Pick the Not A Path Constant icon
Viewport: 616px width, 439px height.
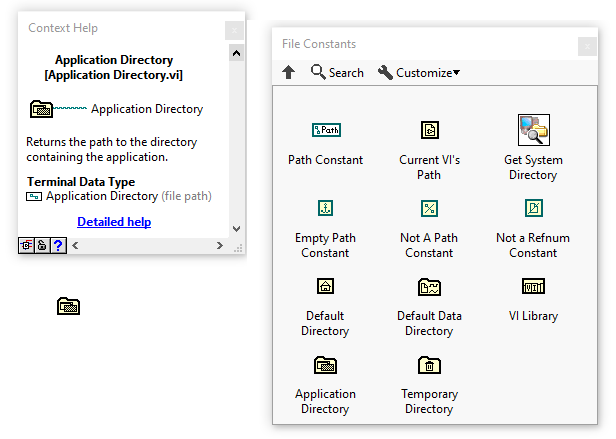[x=429, y=208]
